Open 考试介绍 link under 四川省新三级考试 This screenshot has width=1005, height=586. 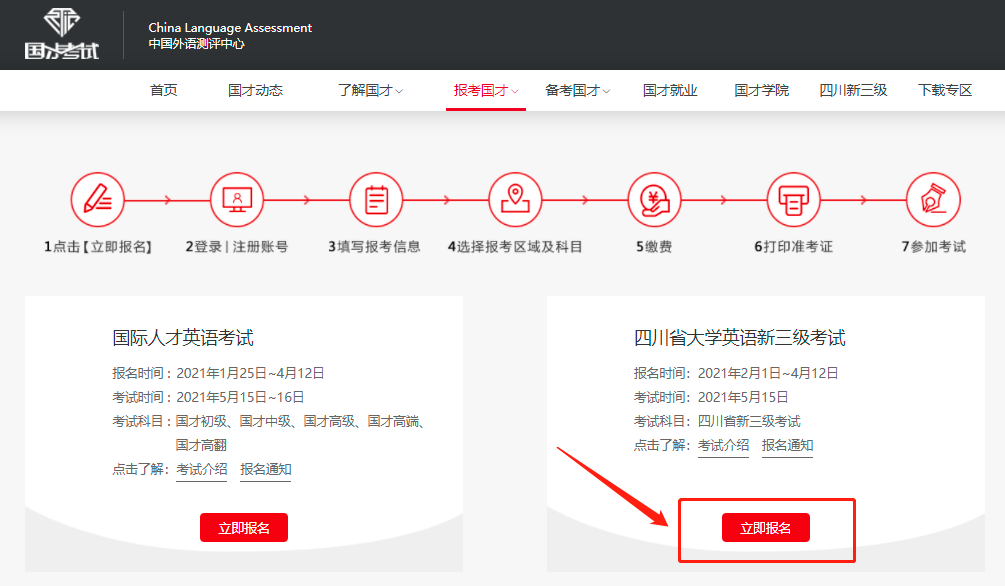click(x=723, y=446)
